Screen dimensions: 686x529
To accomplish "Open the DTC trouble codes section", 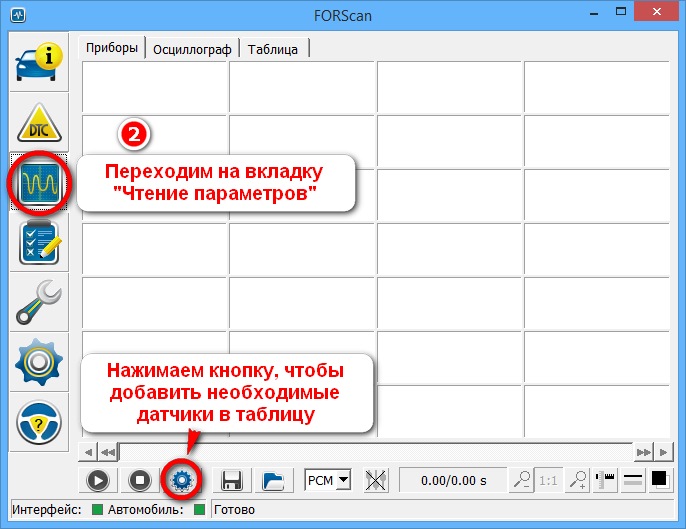I will click(39, 123).
